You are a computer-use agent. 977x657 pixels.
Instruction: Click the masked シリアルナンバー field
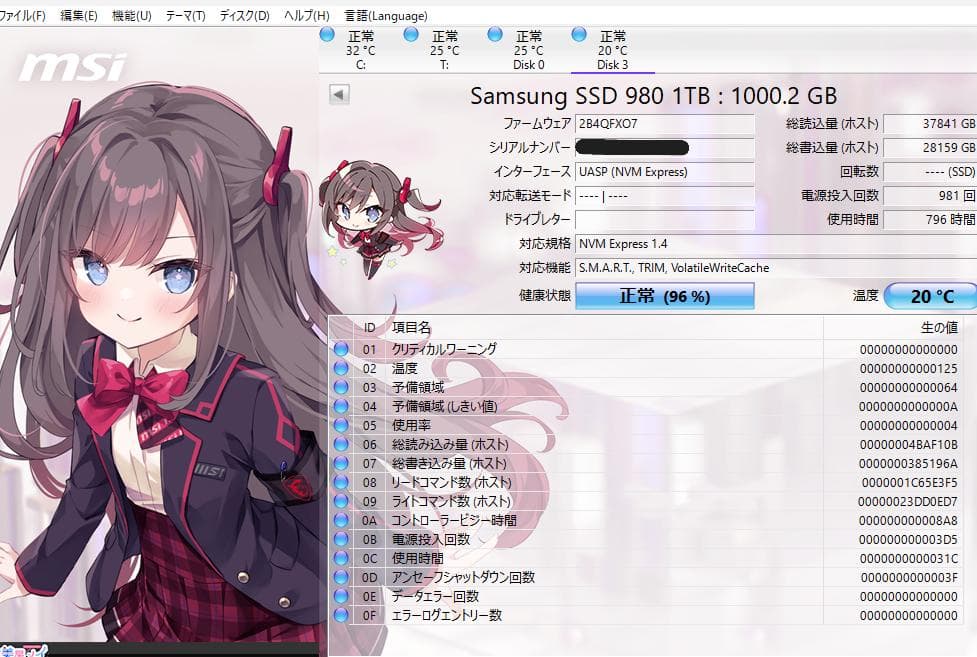coord(631,148)
